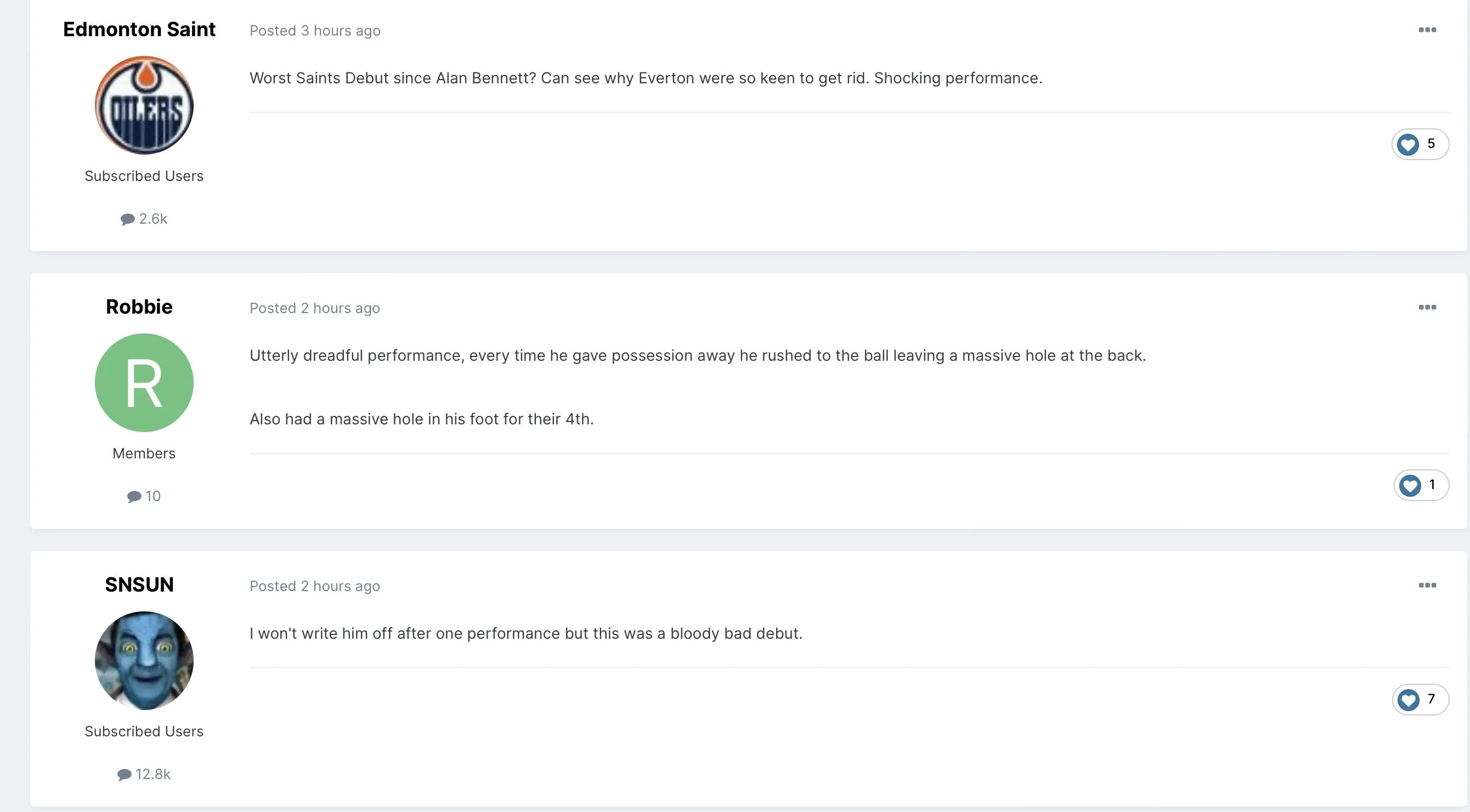Open Edmonton Saint's profile via username
Image resolution: width=1470 pixels, height=812 pixels.
(x=139, y=30)
